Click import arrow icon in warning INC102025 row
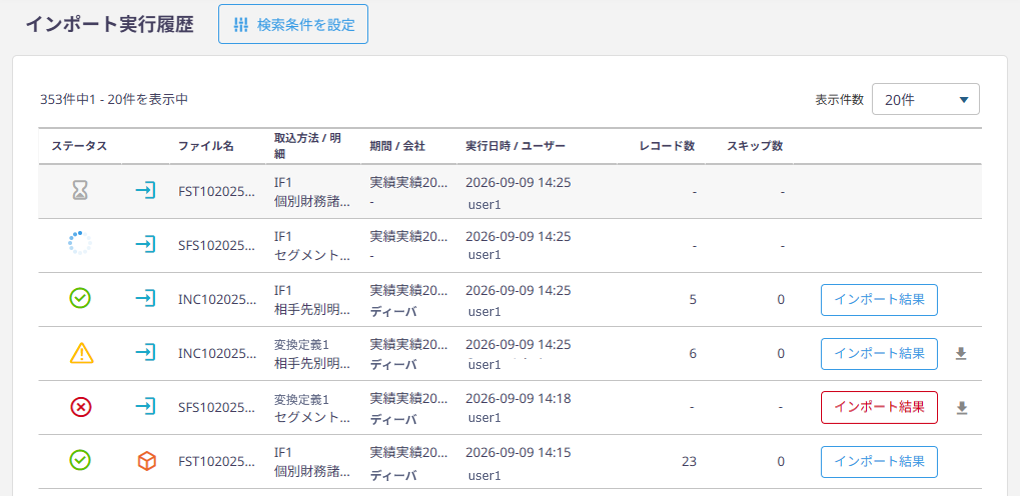Viewport: 1020px width, 496px height. (x=146, y=353)
